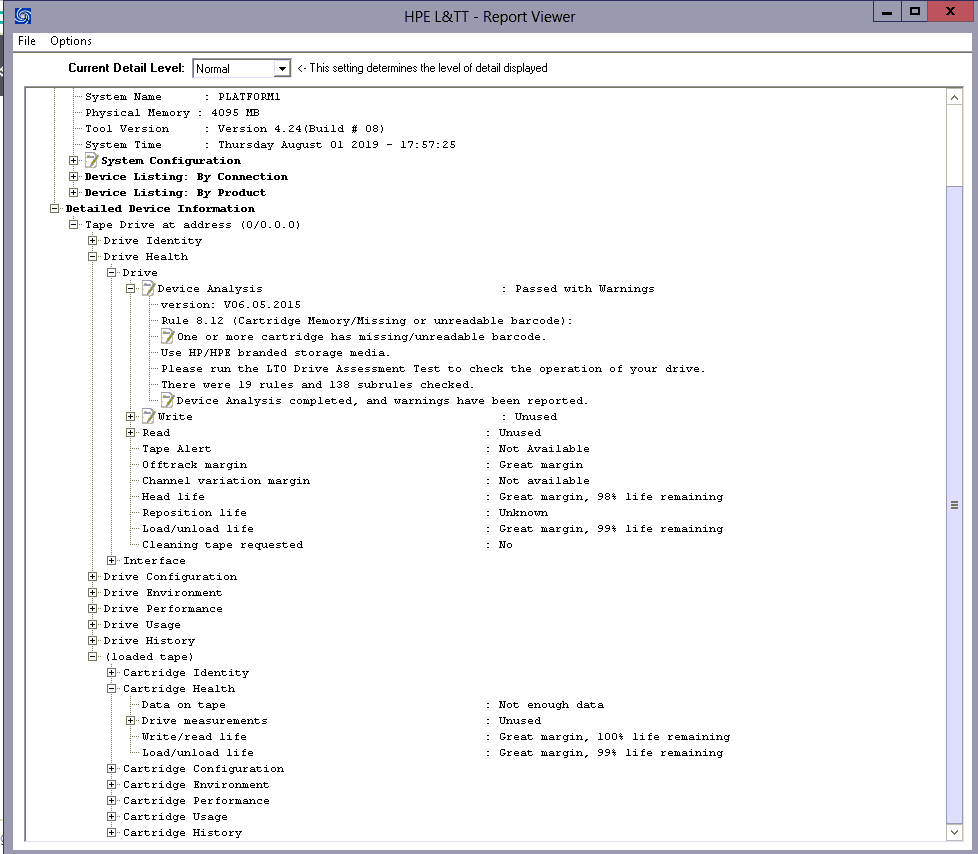Expand Drive Configuration node
Screen dimensions: 978x854
pos(92,576)
